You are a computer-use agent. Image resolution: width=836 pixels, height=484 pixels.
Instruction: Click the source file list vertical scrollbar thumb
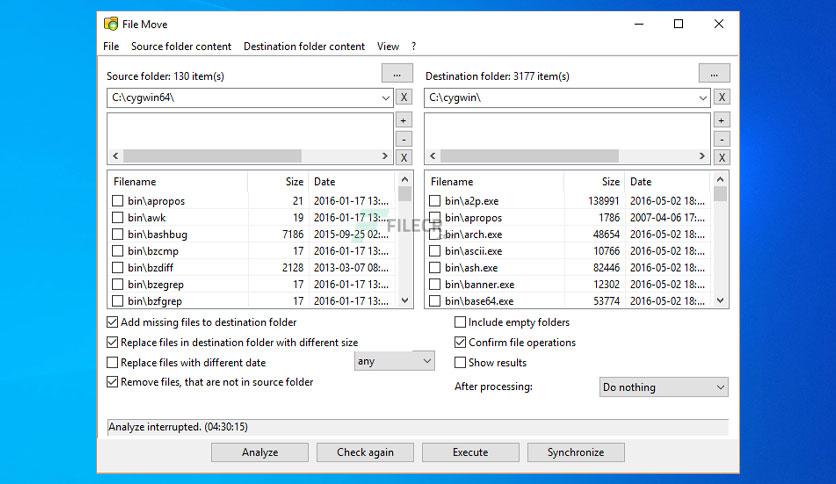point(405,193)
